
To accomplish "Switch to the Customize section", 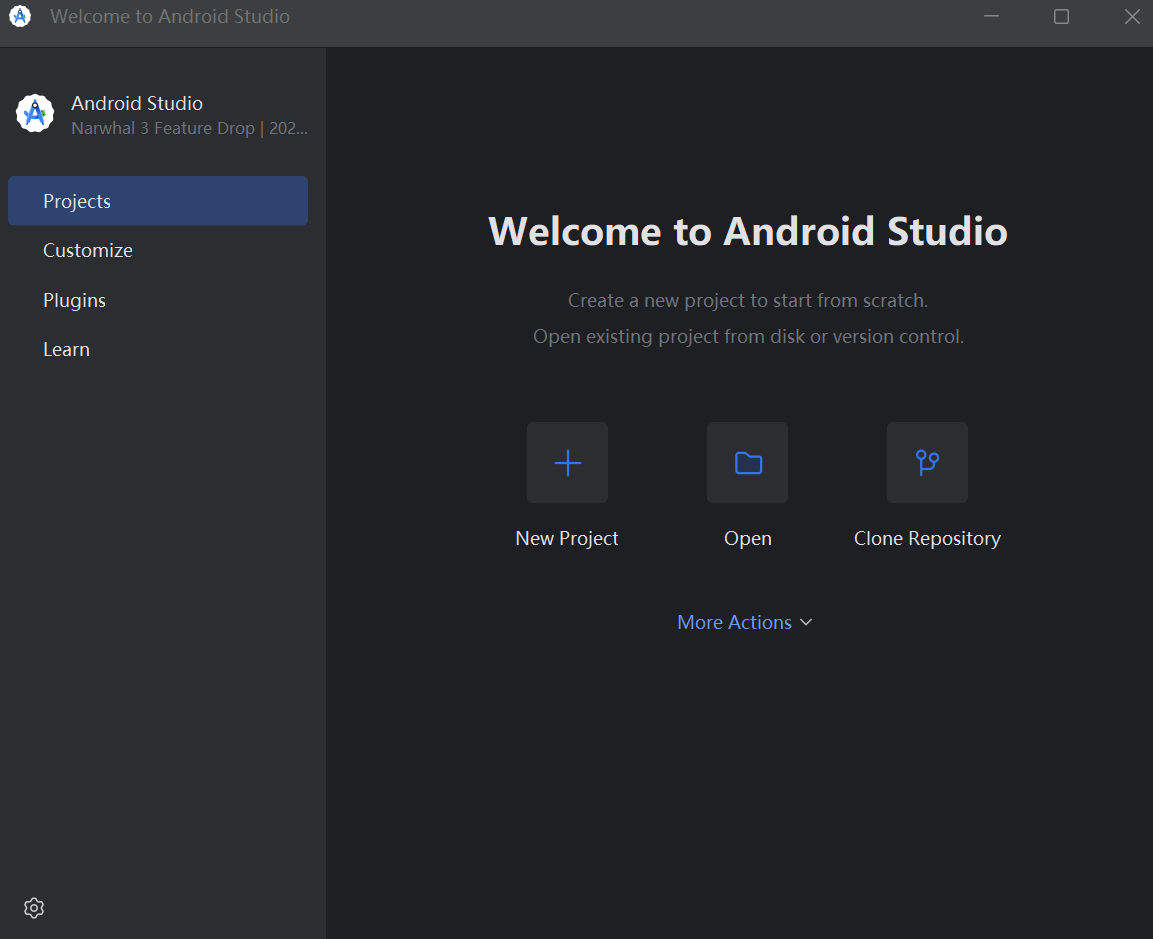I will (x=88, y=250).
